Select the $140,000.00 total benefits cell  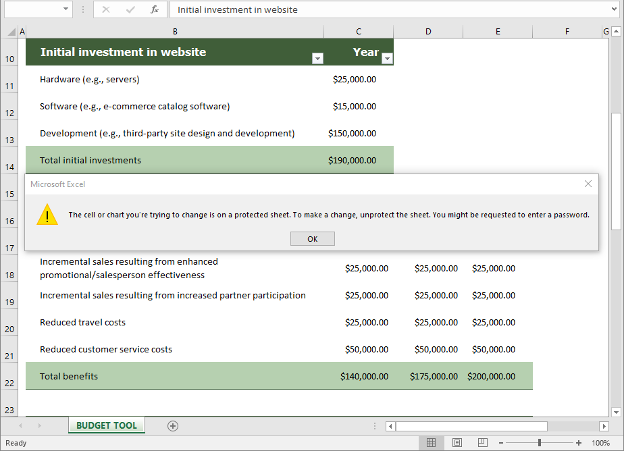tap(359, 376)
